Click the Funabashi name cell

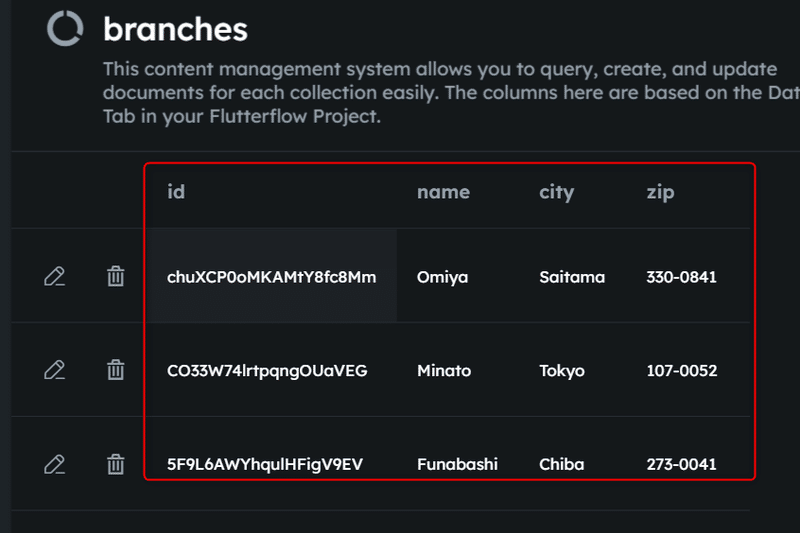tap(457, 464)
